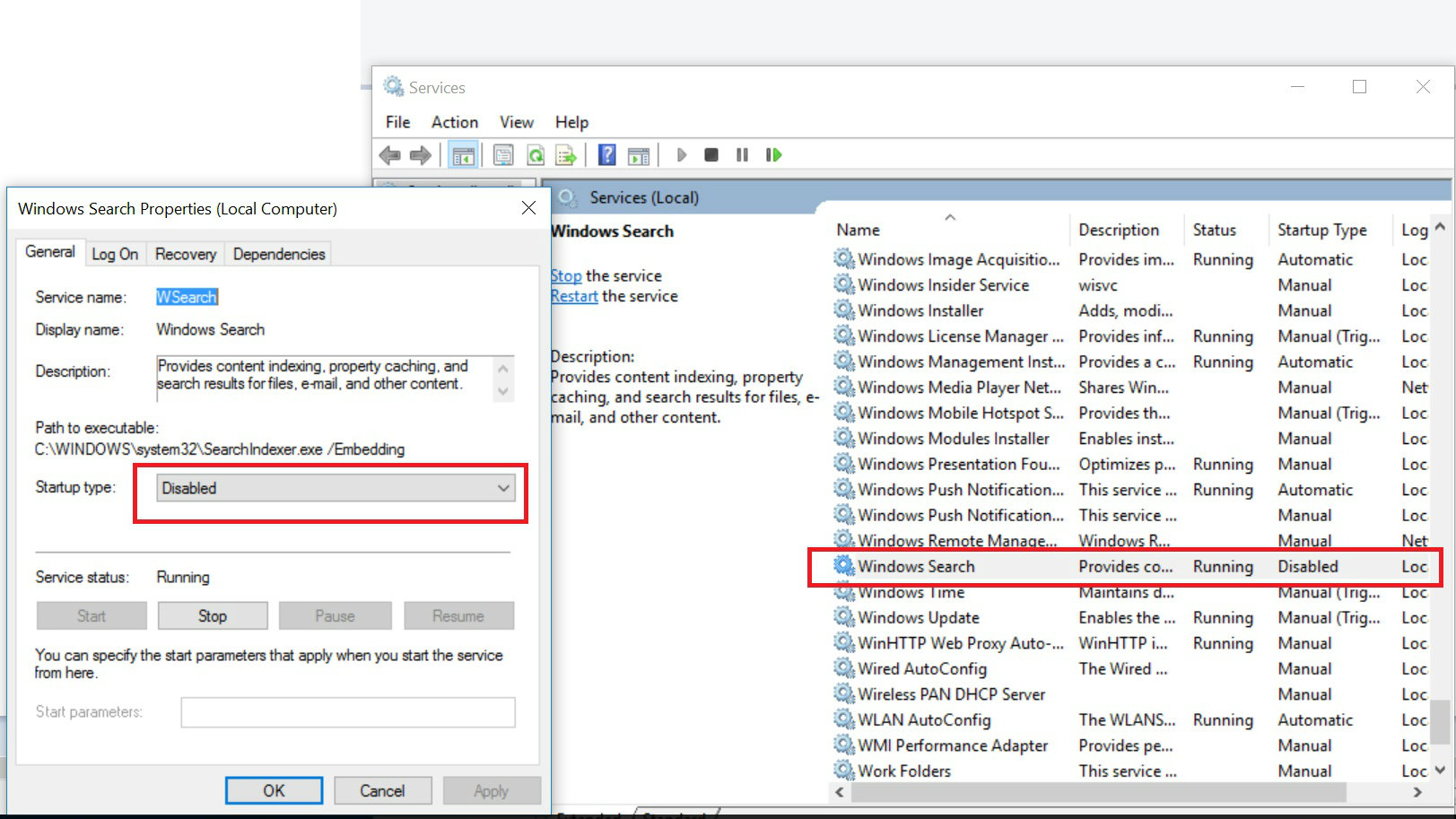Click the OK button
1456x819 pixels.
point(274,790)
